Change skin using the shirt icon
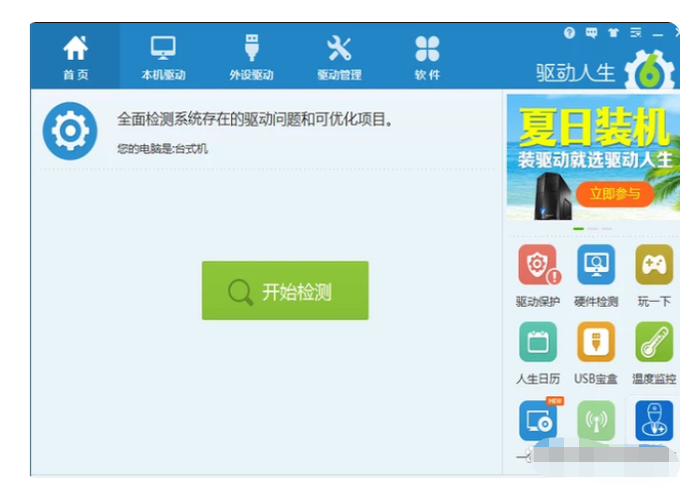Viewport: 699px width, 496px height. [613, 33]
